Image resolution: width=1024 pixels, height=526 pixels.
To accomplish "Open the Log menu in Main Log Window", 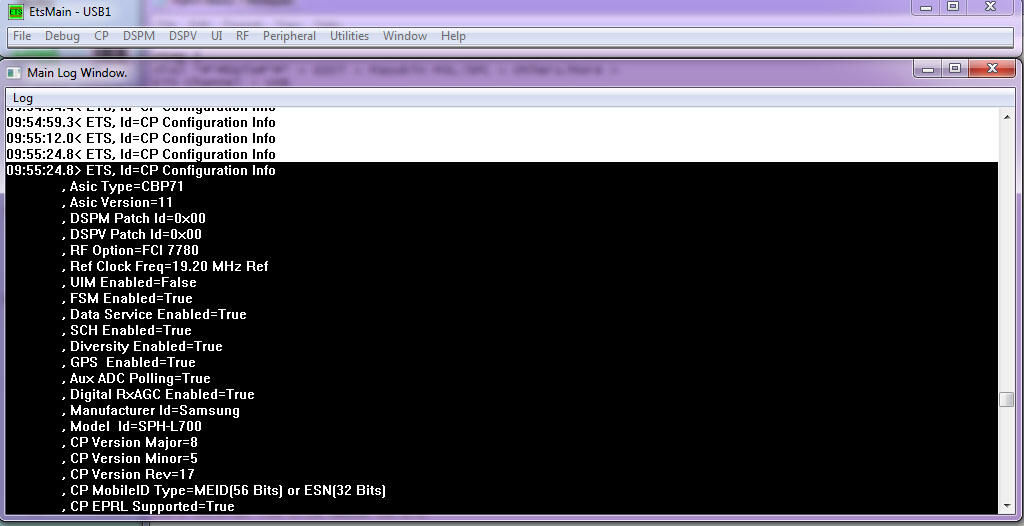I will [23, 98].
